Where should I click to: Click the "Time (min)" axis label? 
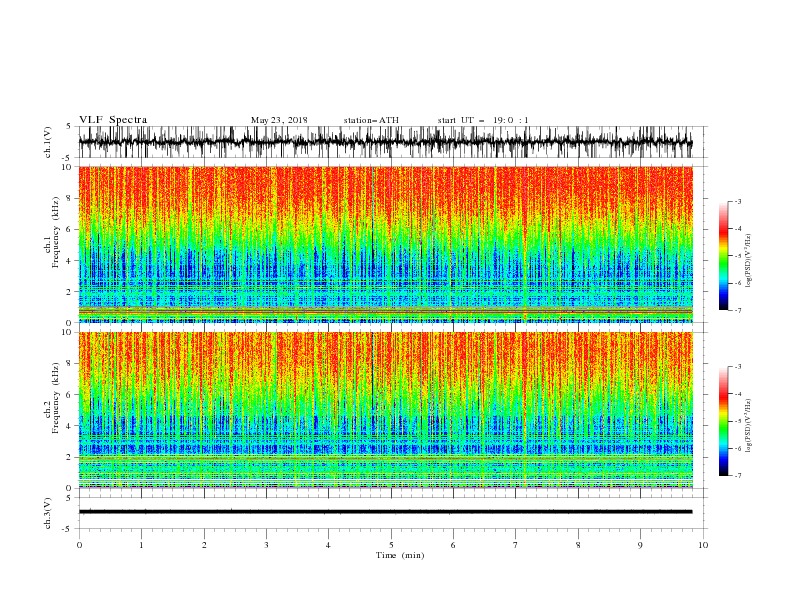400,555
